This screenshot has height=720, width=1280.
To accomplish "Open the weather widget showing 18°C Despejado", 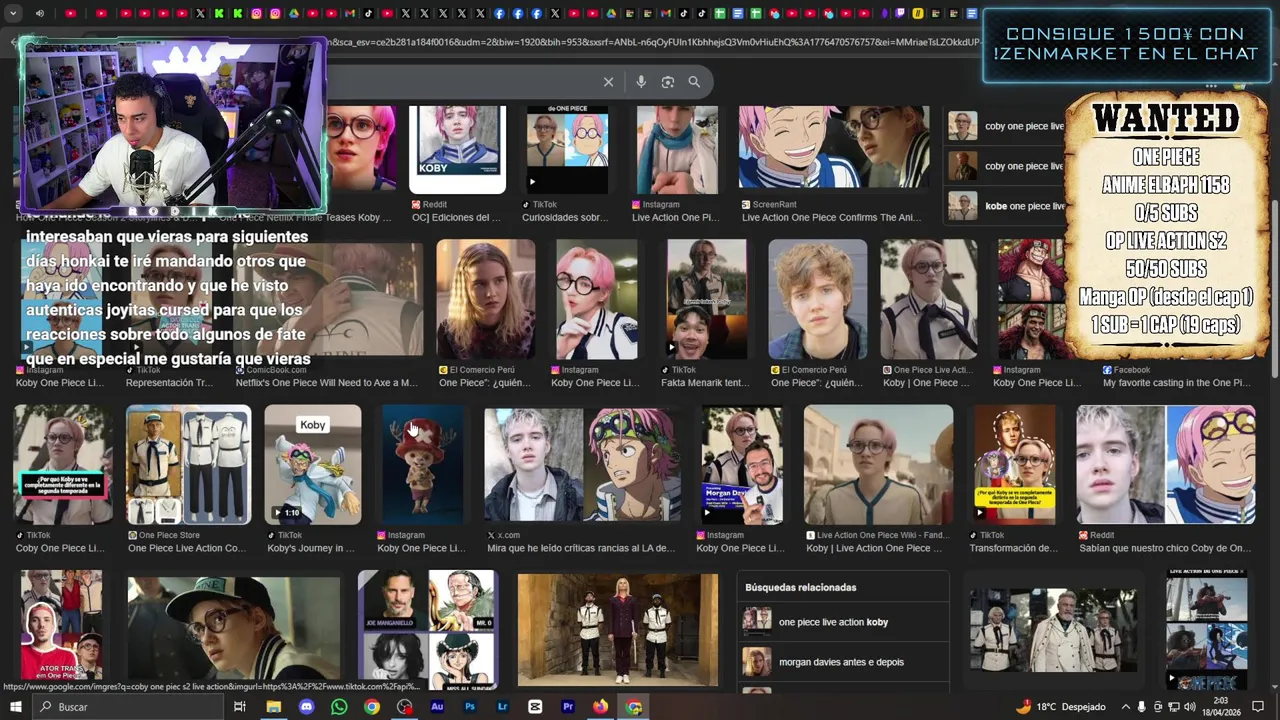I will (1060, 707).
